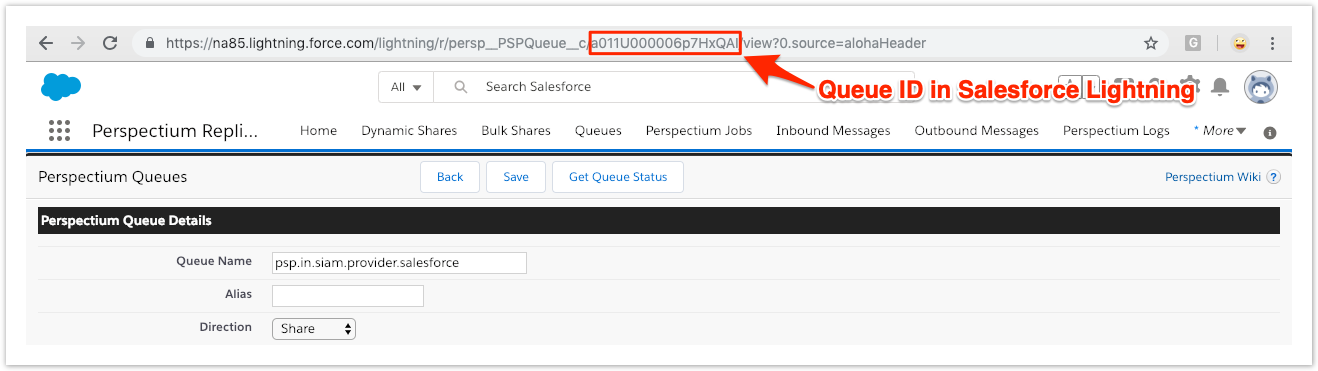Image resolution: width=1318 pixels, height=371 pixels.
Task: Expand the More navigation menu
Action: 1220,131
